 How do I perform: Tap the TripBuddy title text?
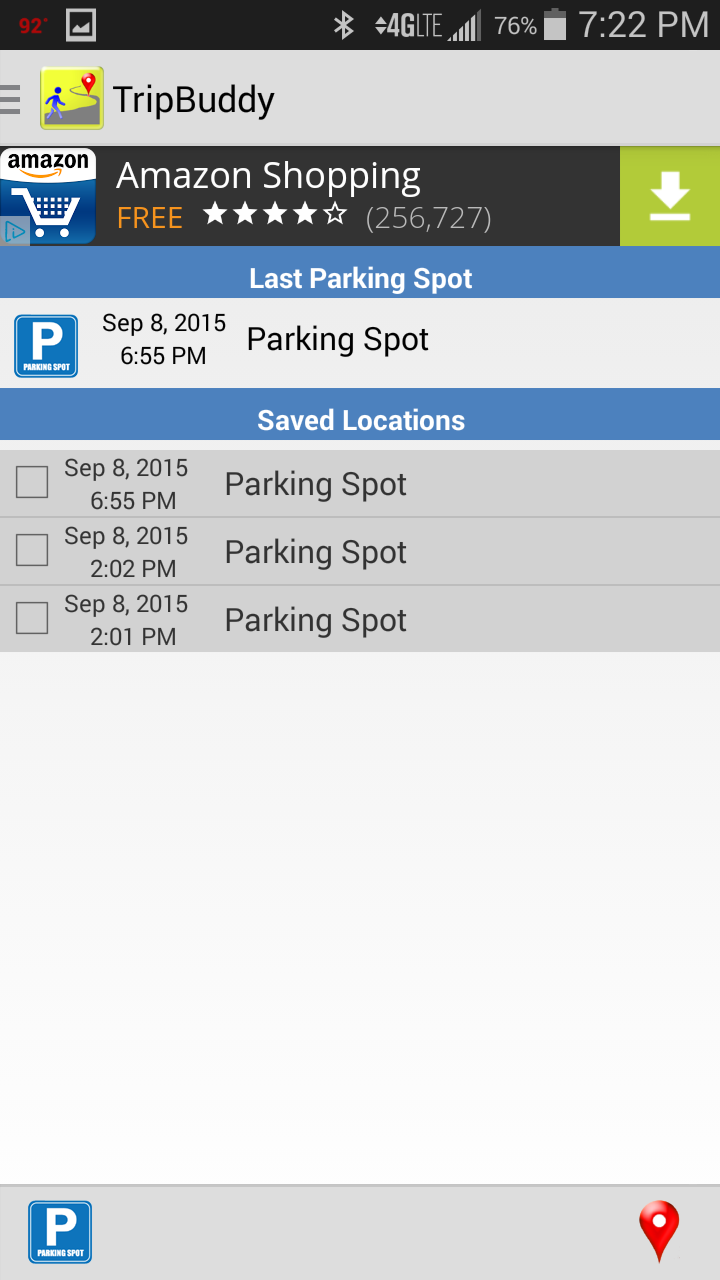(194, 99)
